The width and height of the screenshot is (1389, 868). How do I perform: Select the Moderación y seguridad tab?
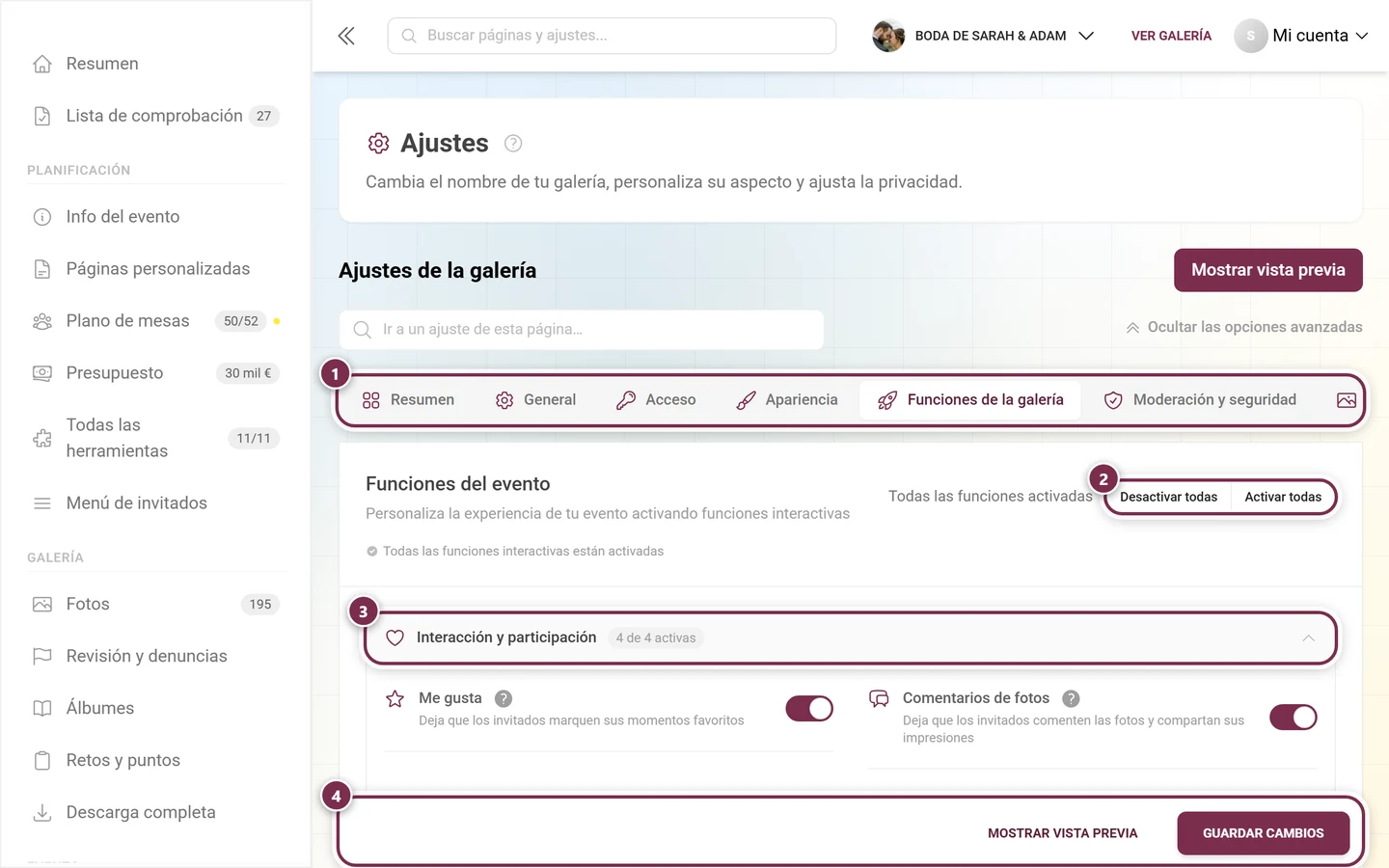[1200, 400]
